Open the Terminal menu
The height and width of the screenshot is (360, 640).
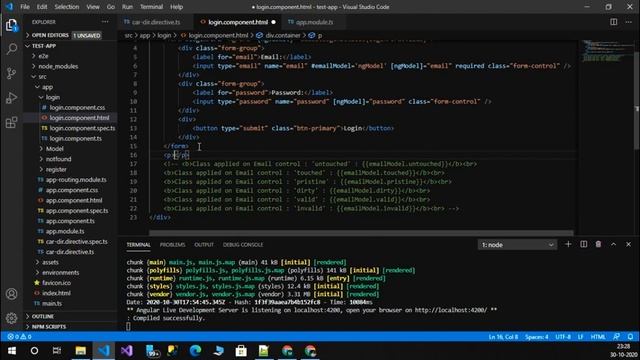[151, 7]
